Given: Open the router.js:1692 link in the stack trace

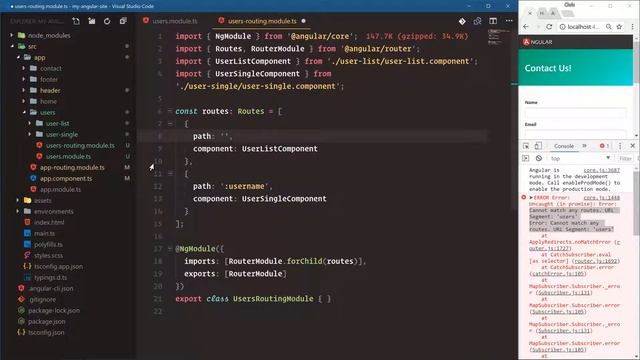Looking at the screenshot, I should (x=597, y=261).
